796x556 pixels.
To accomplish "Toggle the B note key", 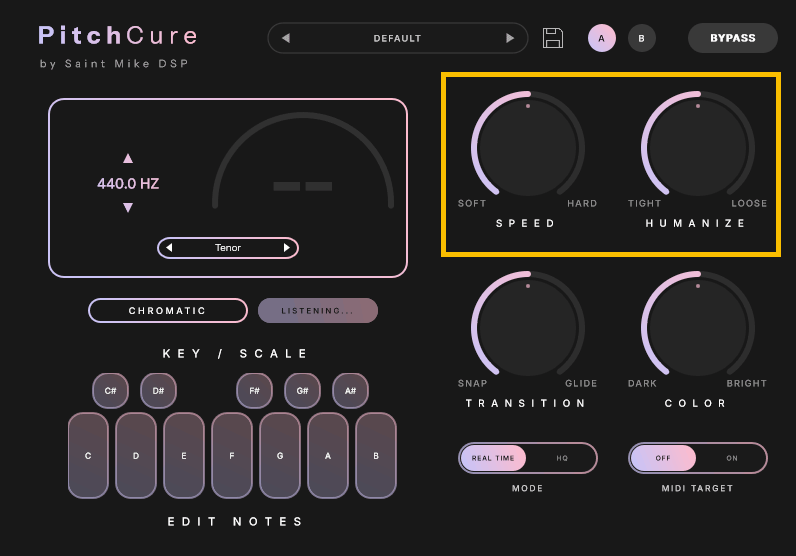I will point(376,455).
